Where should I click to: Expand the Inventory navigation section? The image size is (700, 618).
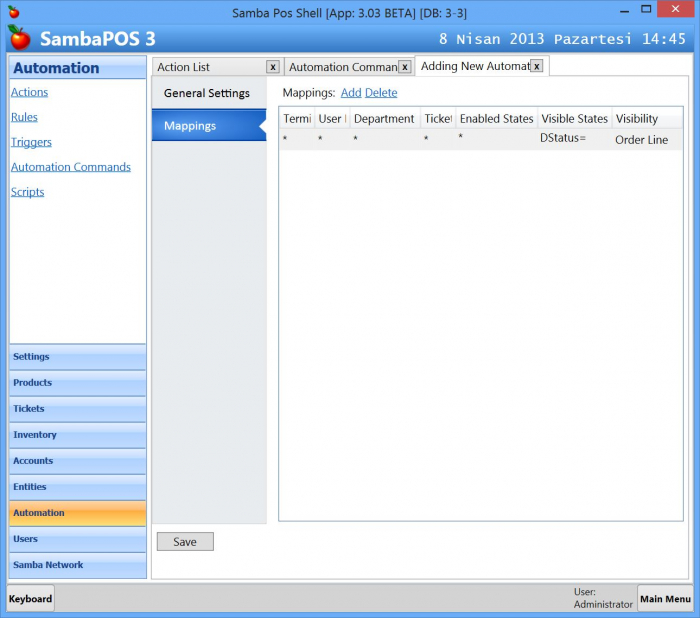pos(78,435)
